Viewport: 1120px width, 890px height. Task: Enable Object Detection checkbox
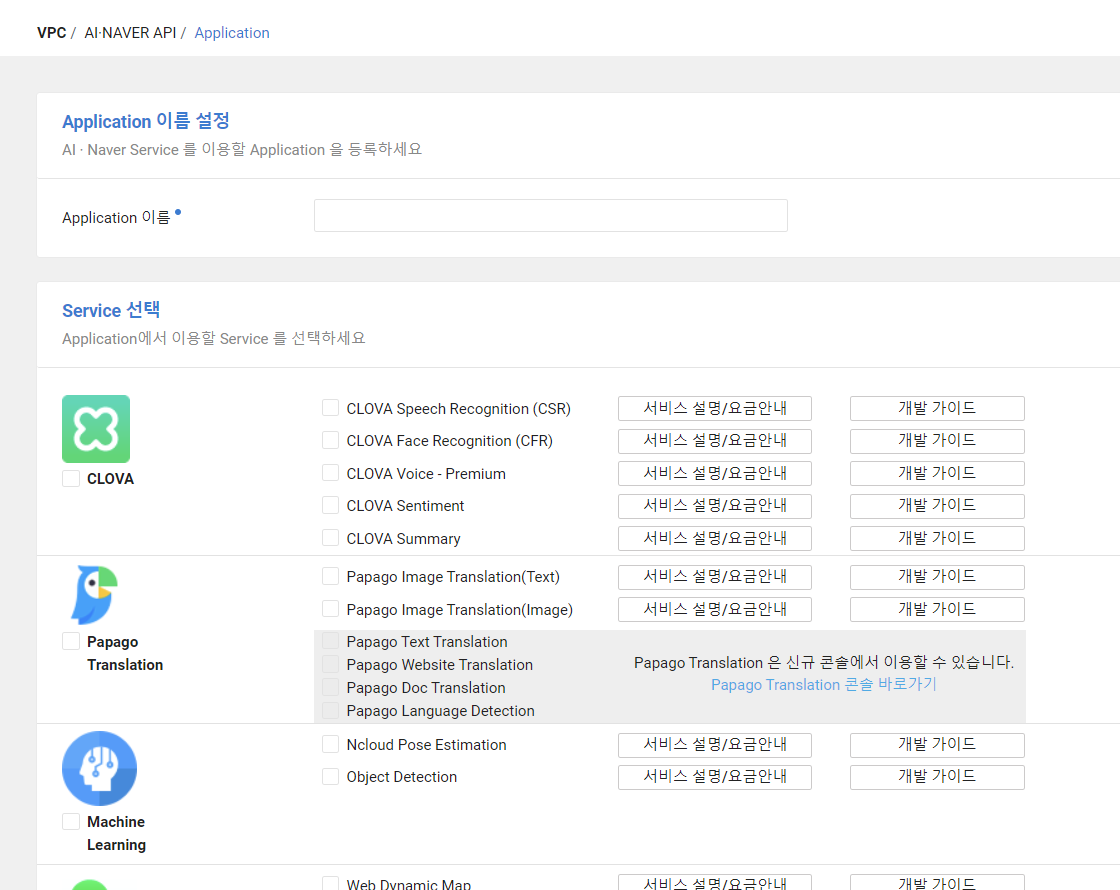pos(330,776)
